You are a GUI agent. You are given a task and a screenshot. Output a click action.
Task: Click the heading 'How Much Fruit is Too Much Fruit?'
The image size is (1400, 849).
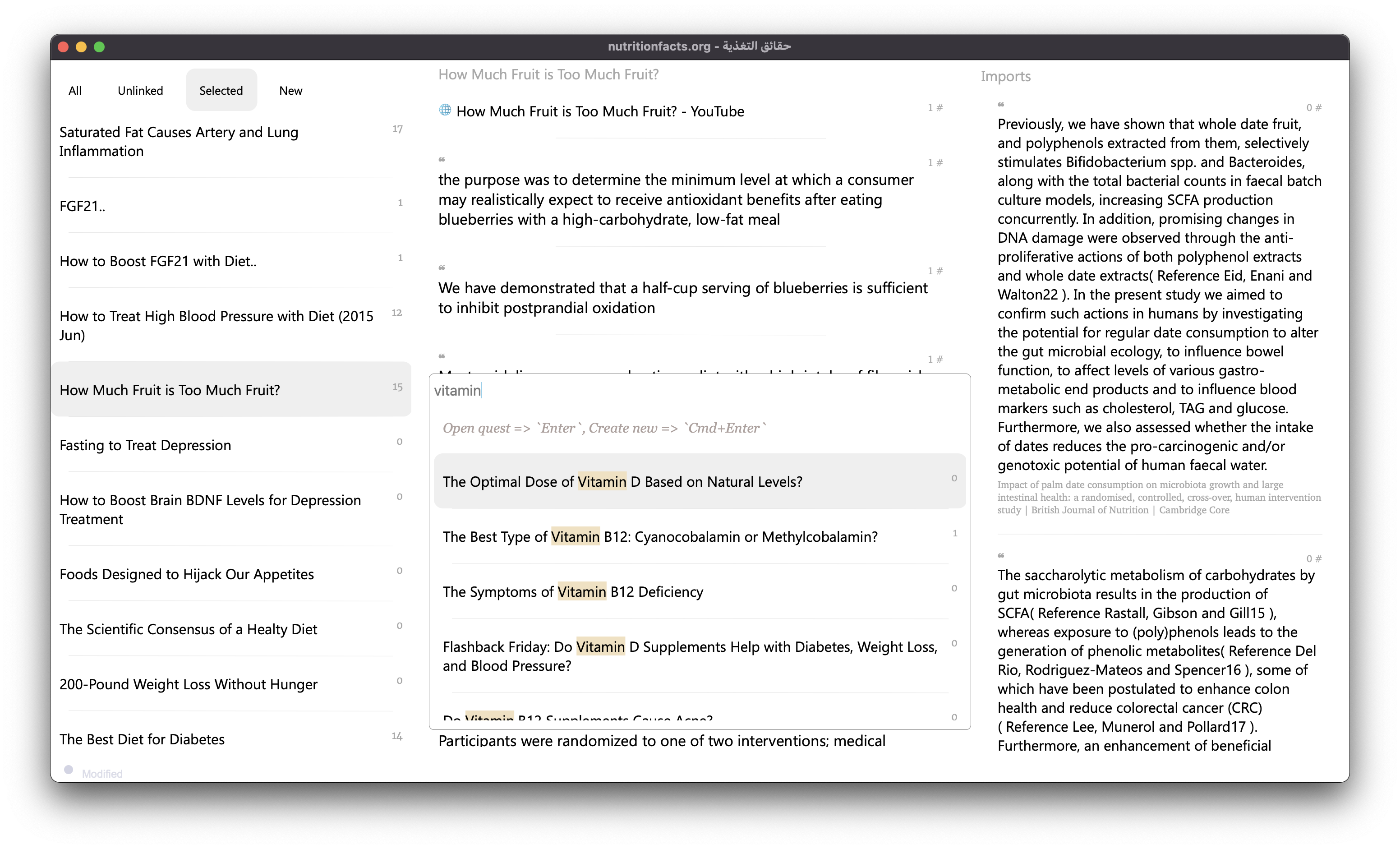click(548, 74)
